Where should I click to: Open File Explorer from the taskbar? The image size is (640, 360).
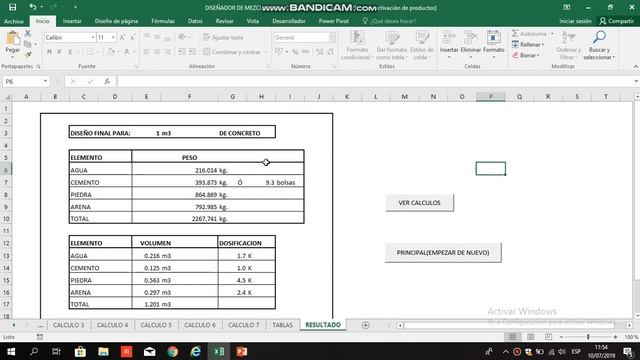coord(103,351)
